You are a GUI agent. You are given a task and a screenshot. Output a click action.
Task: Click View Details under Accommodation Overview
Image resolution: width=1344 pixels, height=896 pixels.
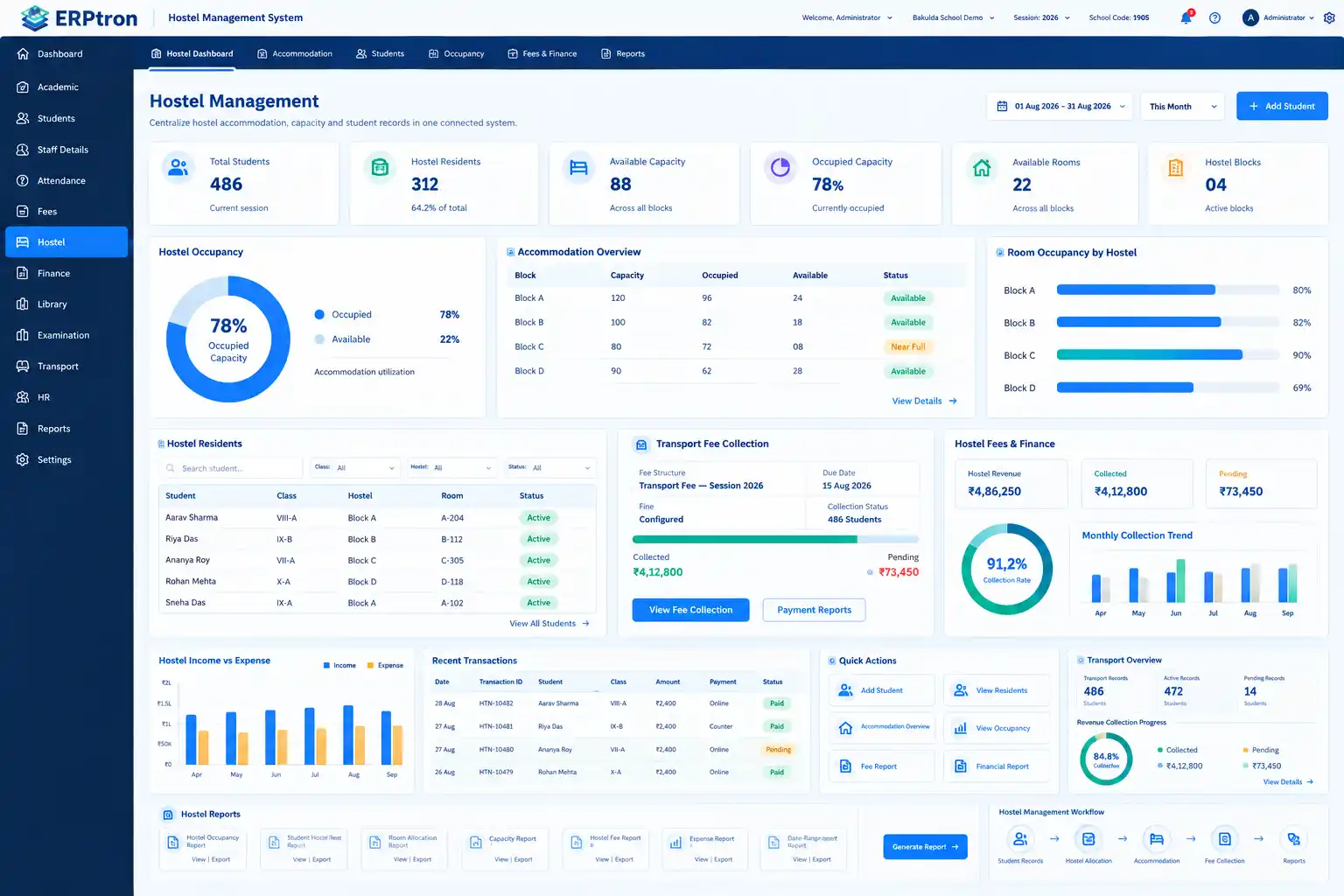(x=924, y=402)
